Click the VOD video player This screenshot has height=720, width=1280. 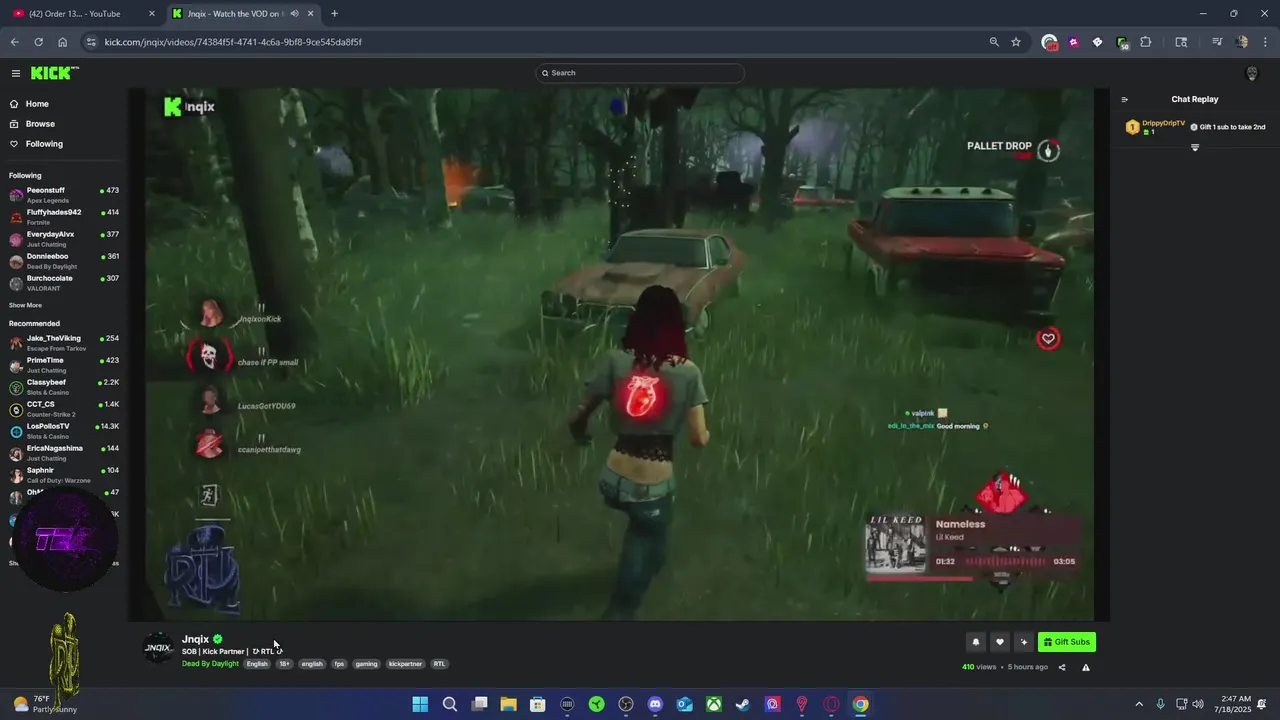619,354
